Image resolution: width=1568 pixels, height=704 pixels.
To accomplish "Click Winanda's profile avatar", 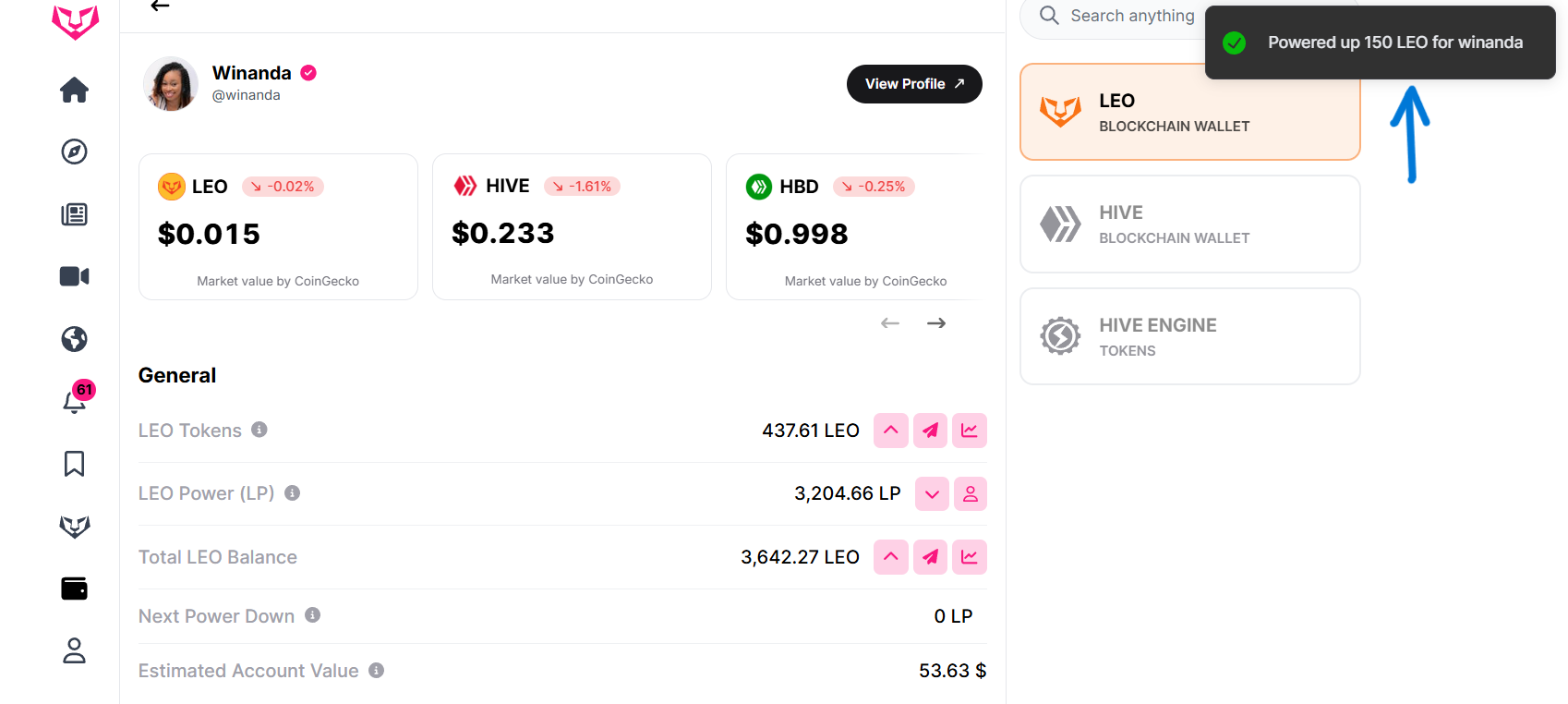I will (171, 84).
